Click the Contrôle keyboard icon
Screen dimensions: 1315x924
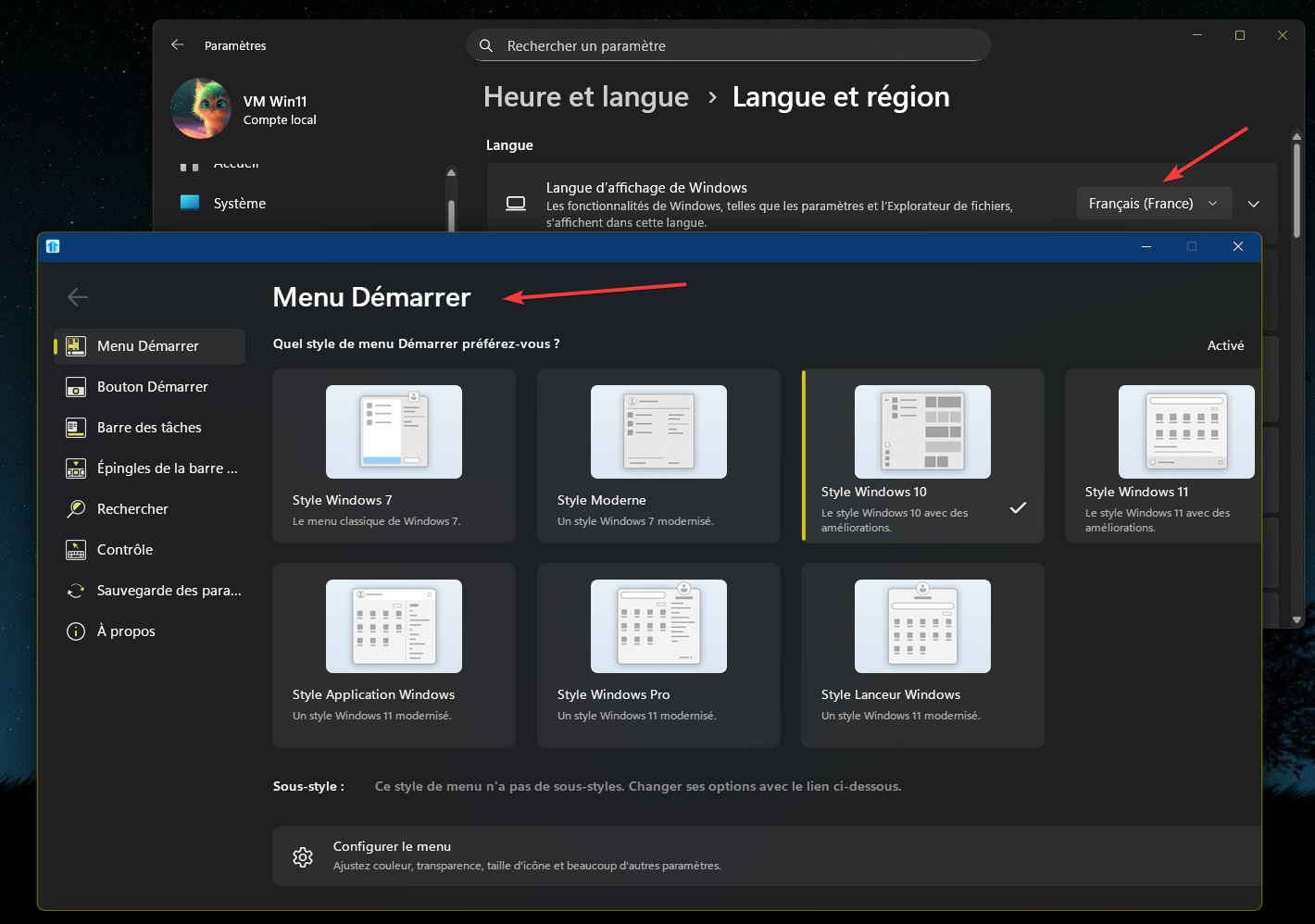coord(76,550)
